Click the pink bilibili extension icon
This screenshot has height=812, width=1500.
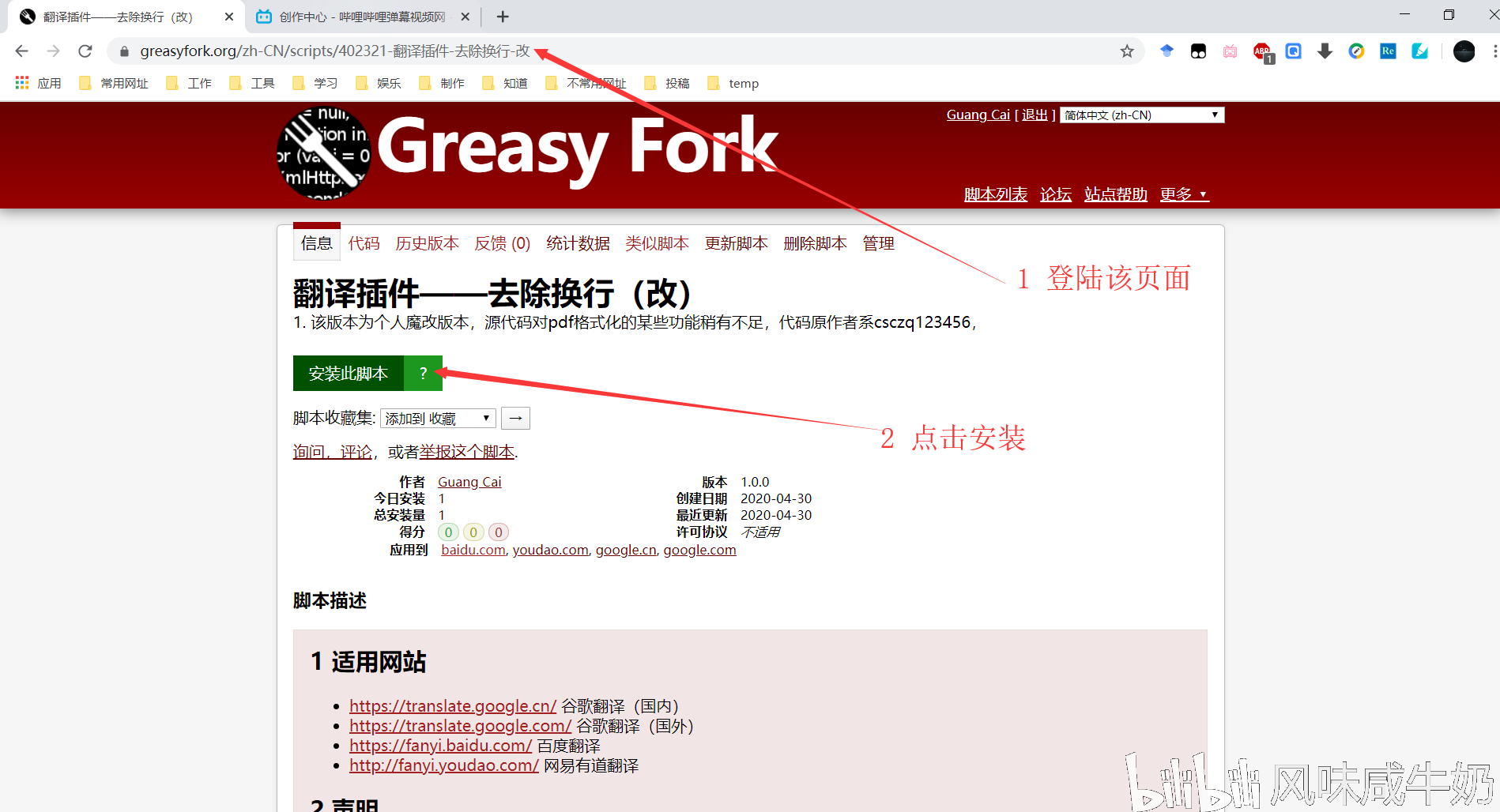tap(1231, 51)
